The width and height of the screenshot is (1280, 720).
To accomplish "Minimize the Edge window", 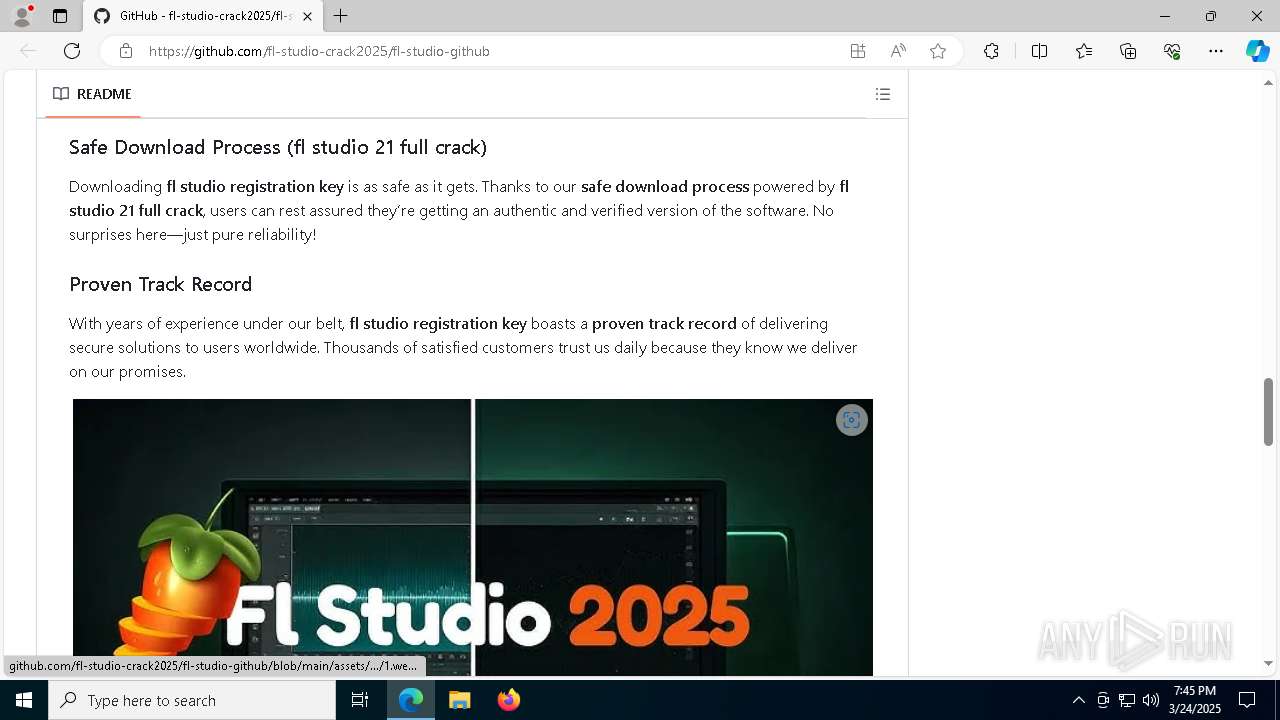I will 1165,16.
